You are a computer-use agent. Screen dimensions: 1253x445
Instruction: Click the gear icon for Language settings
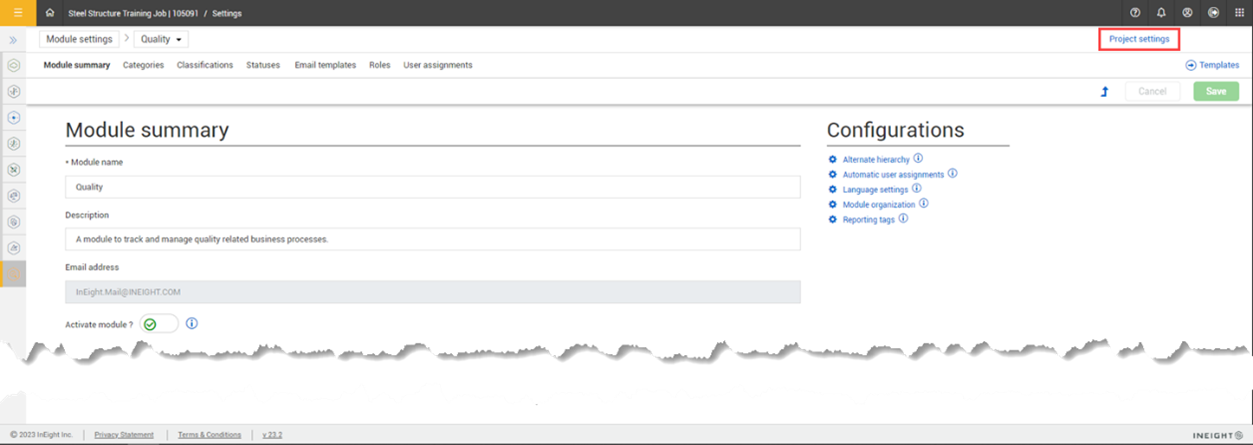[x=833, y=190]
